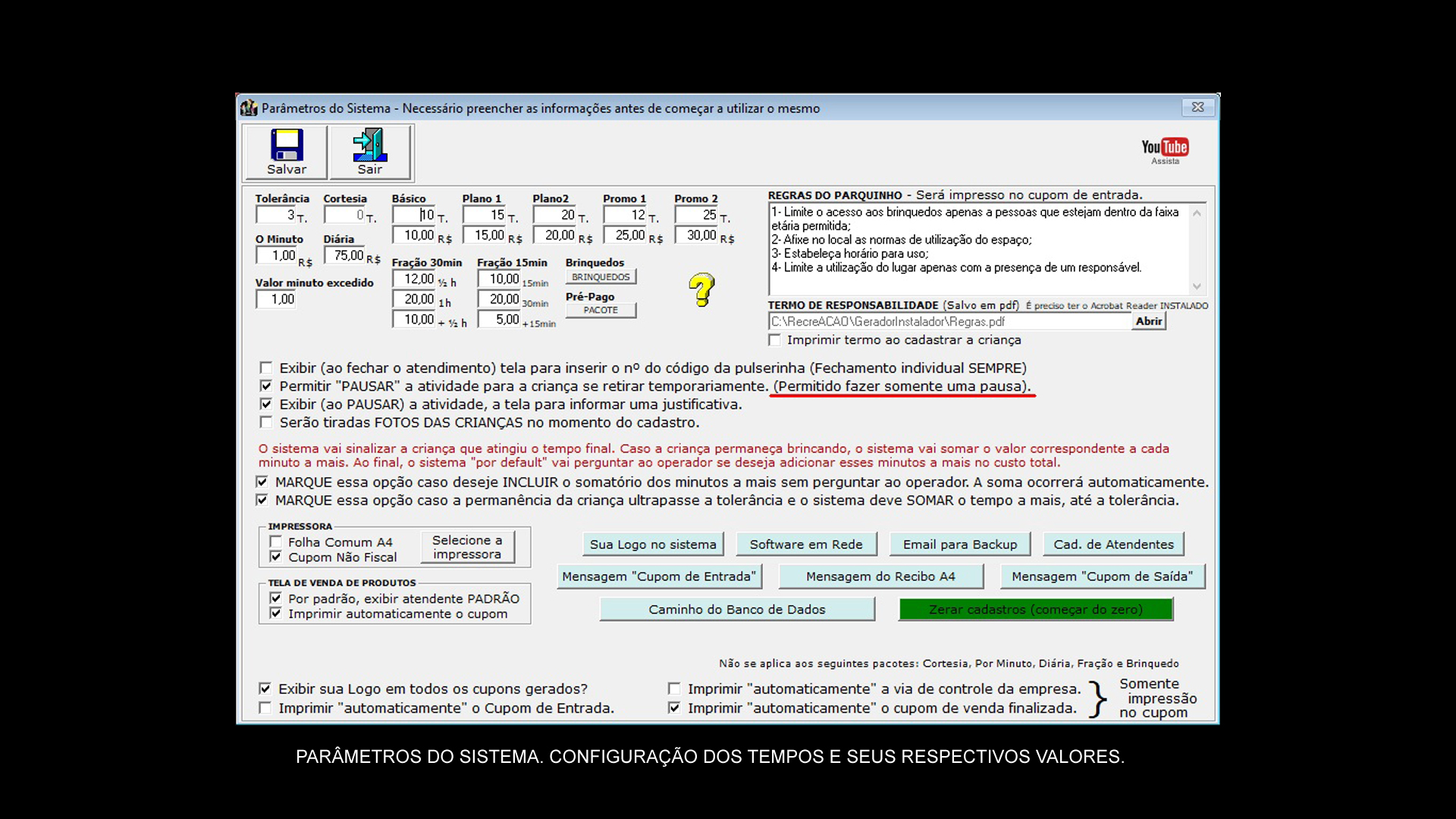Uncheck Exibir sua Logo em todos os cupons
The height and width of the screenshot is (819, 1456).
[x=265, y=689]
